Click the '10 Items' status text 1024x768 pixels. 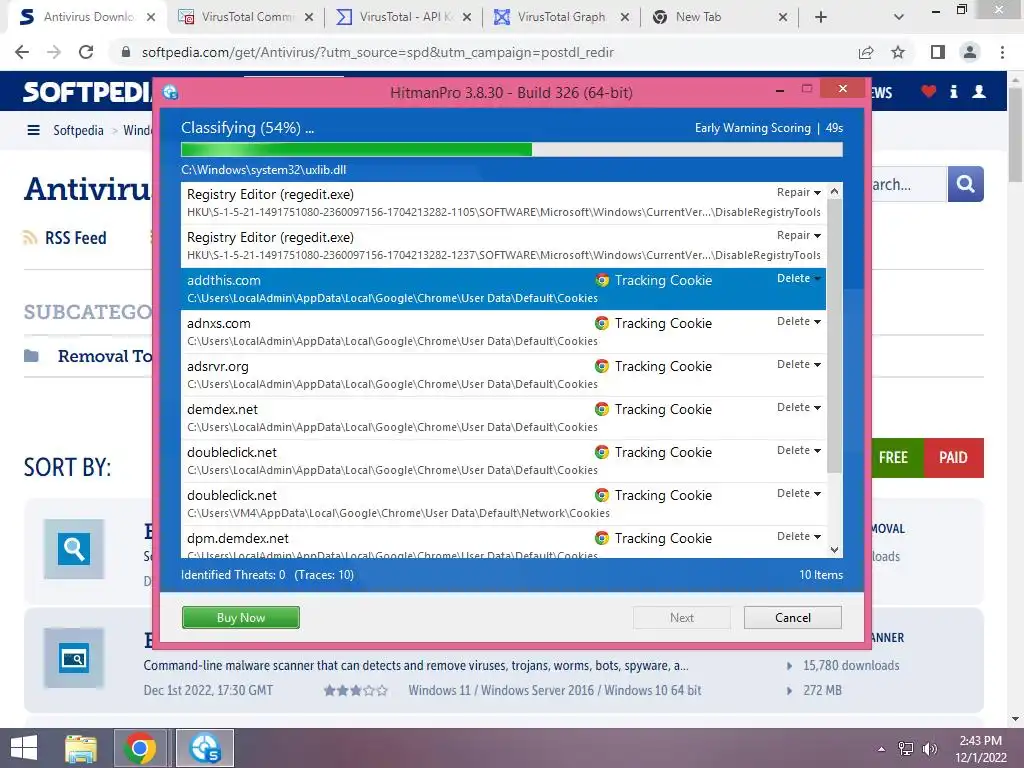(x=821, y=575)
